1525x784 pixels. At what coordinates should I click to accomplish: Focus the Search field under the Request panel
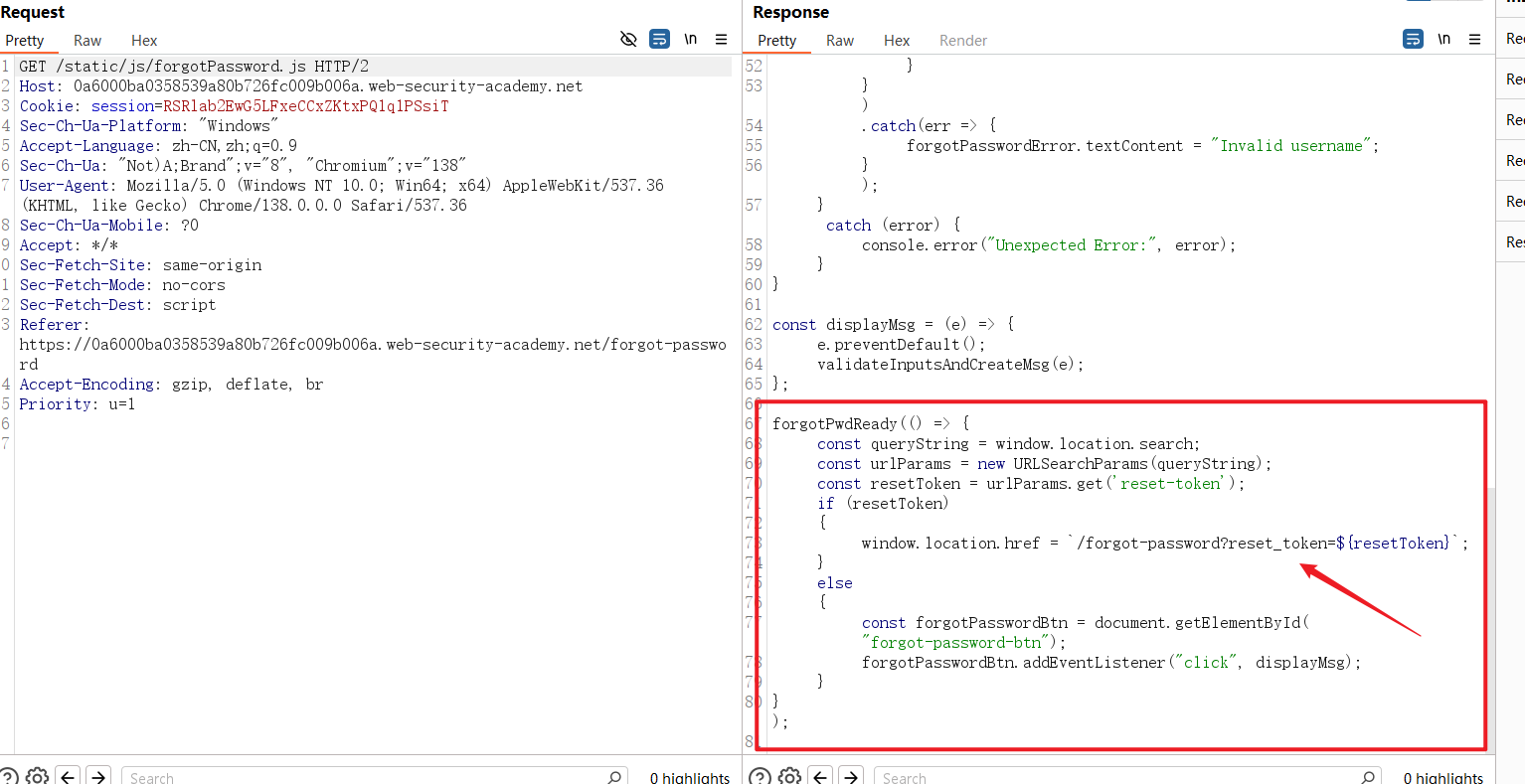click(374, 777)
